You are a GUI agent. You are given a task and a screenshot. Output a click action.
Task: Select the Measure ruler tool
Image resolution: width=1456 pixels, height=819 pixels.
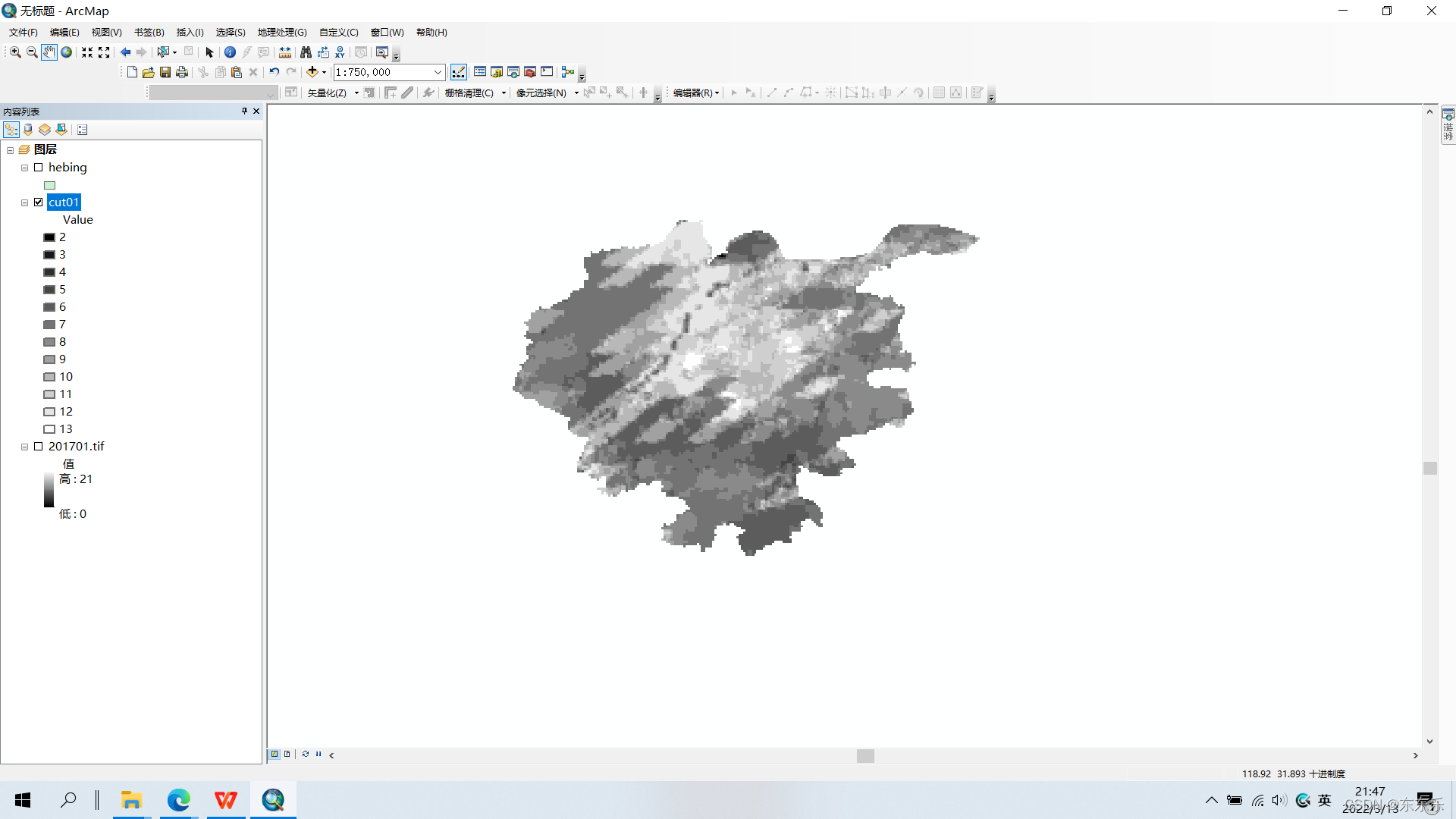[285, 52]
